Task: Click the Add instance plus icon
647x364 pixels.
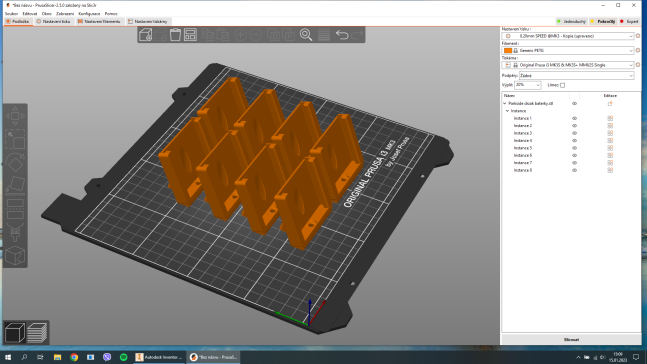Action: click(x=241, y=35)
